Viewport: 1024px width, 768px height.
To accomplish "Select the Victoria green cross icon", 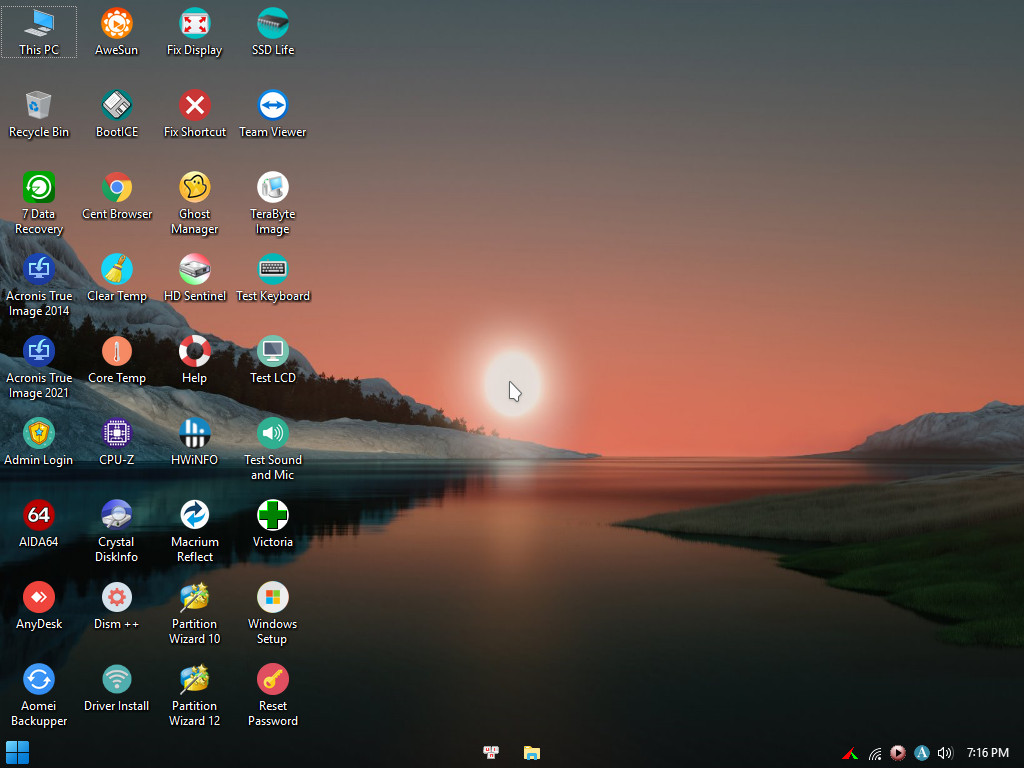I will pyautogui.click(x=273, y=516).
